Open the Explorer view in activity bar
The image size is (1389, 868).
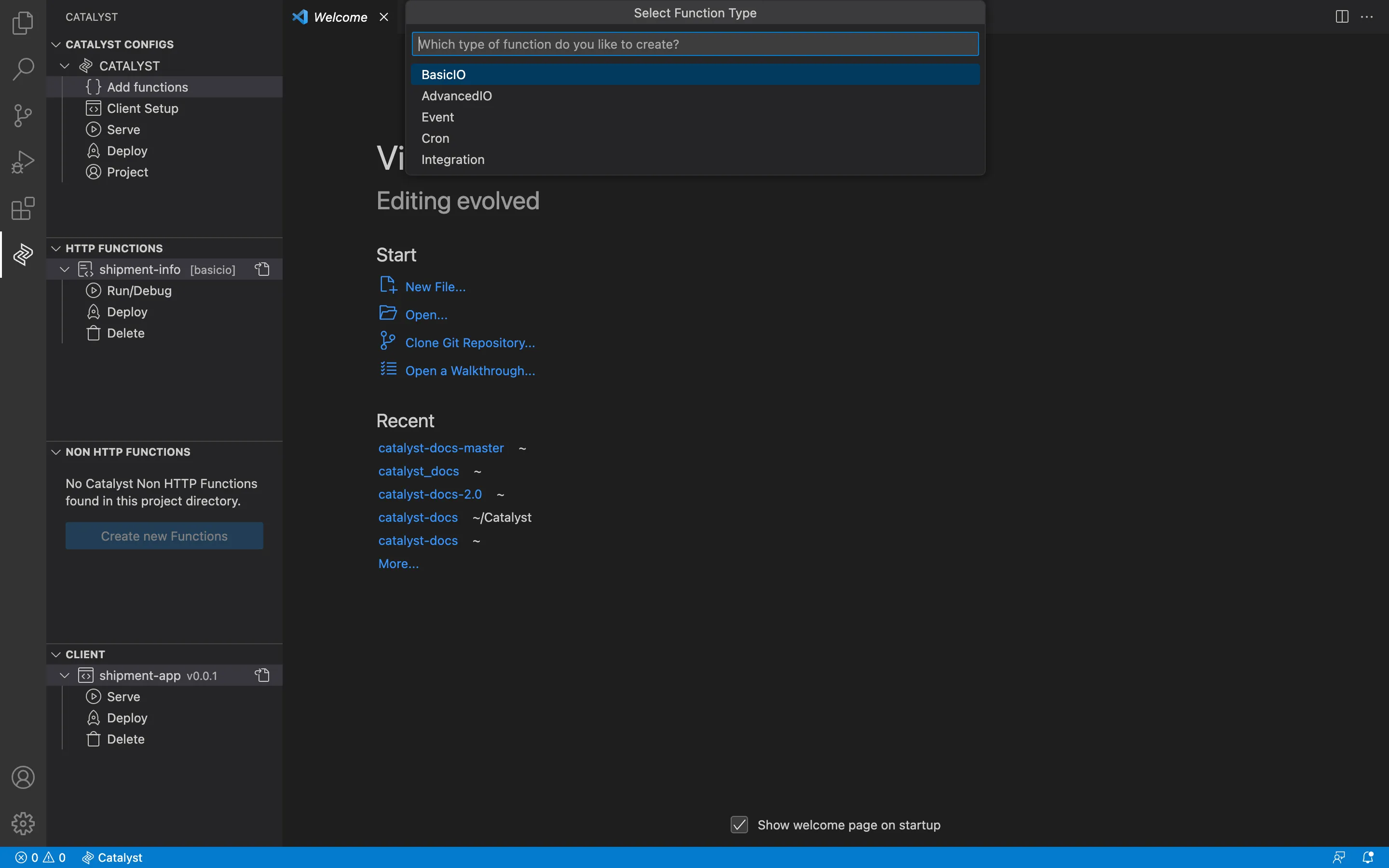(23, 23)
